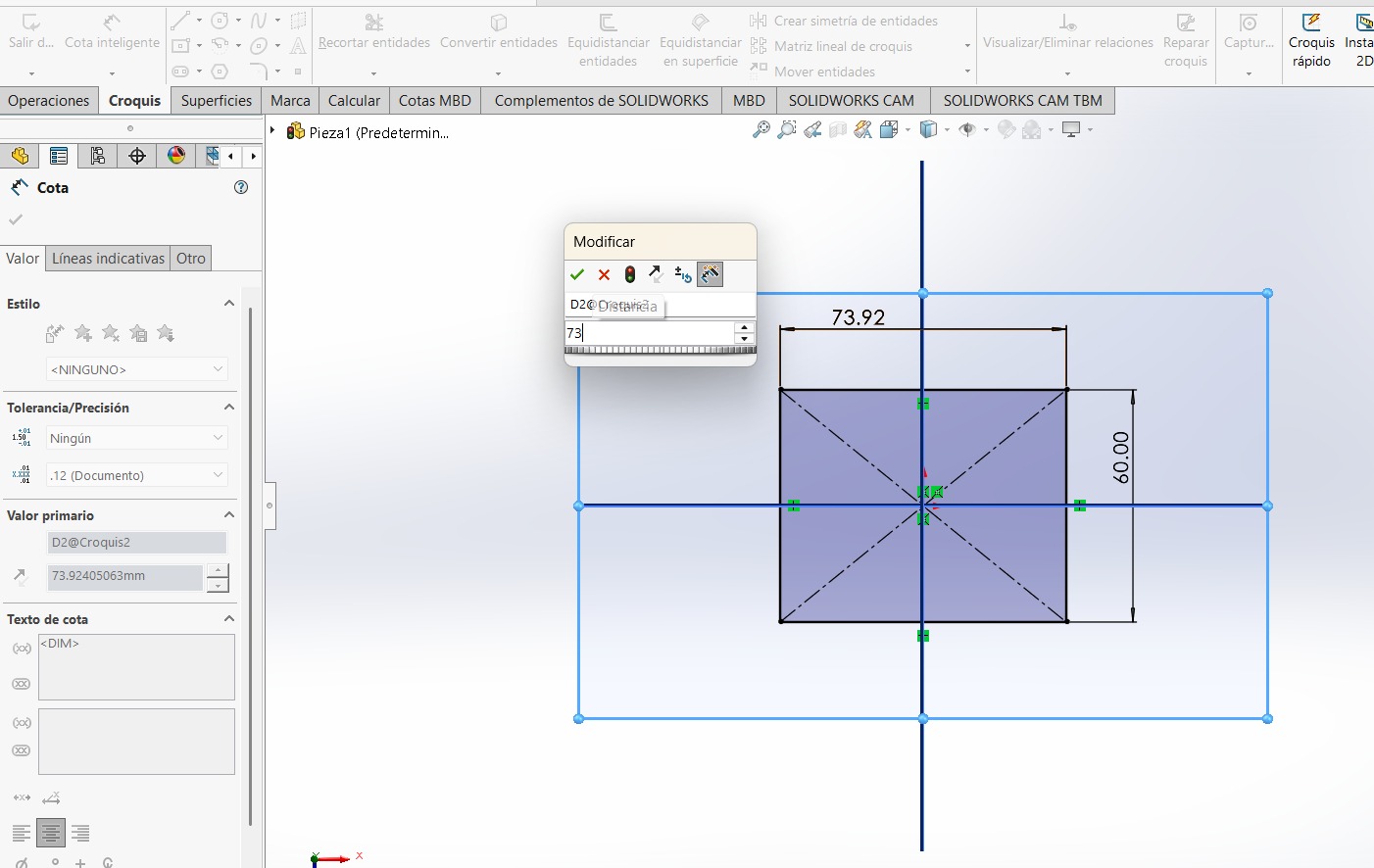
Task: Collapse the Estilo section
Action: click(x=229, y=304)
